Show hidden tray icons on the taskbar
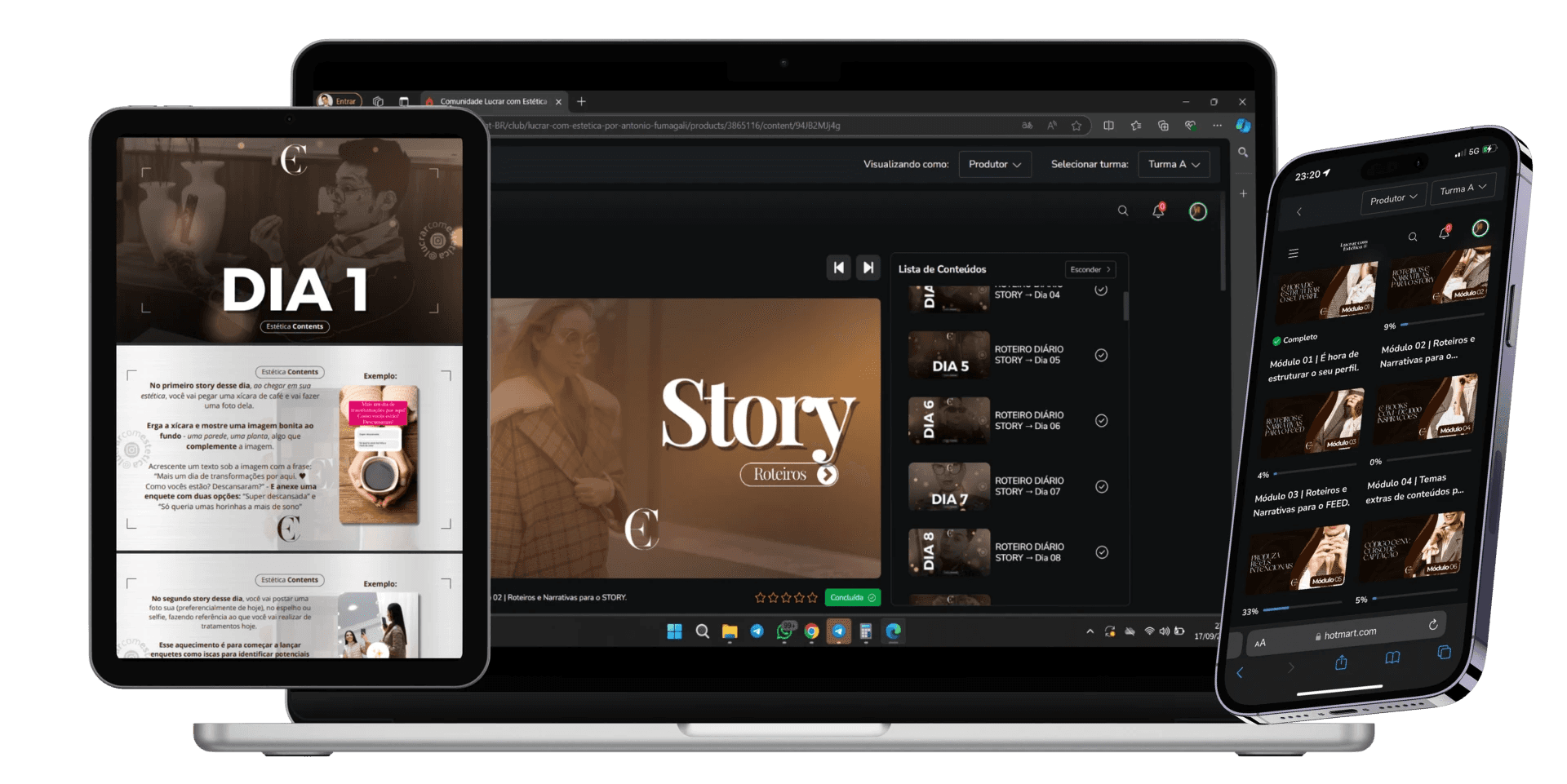Image resolution: width=1567 pixels, height=784 pixels. (1090, 631)
